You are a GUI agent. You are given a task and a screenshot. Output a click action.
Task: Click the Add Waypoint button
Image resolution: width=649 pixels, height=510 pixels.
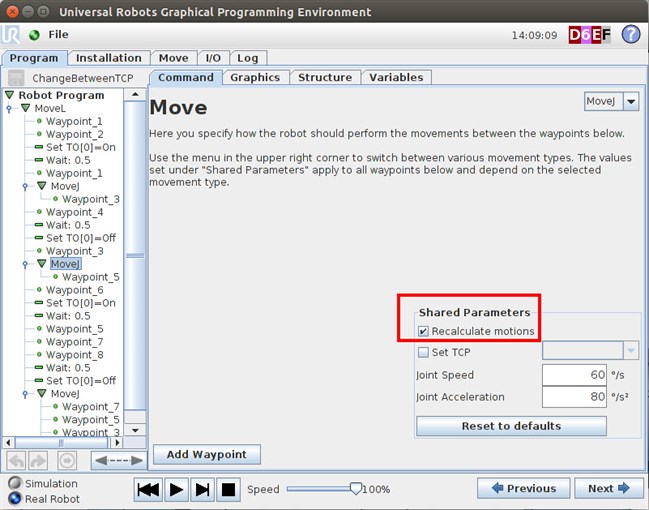pyautogui.click(x=207, y=455)
